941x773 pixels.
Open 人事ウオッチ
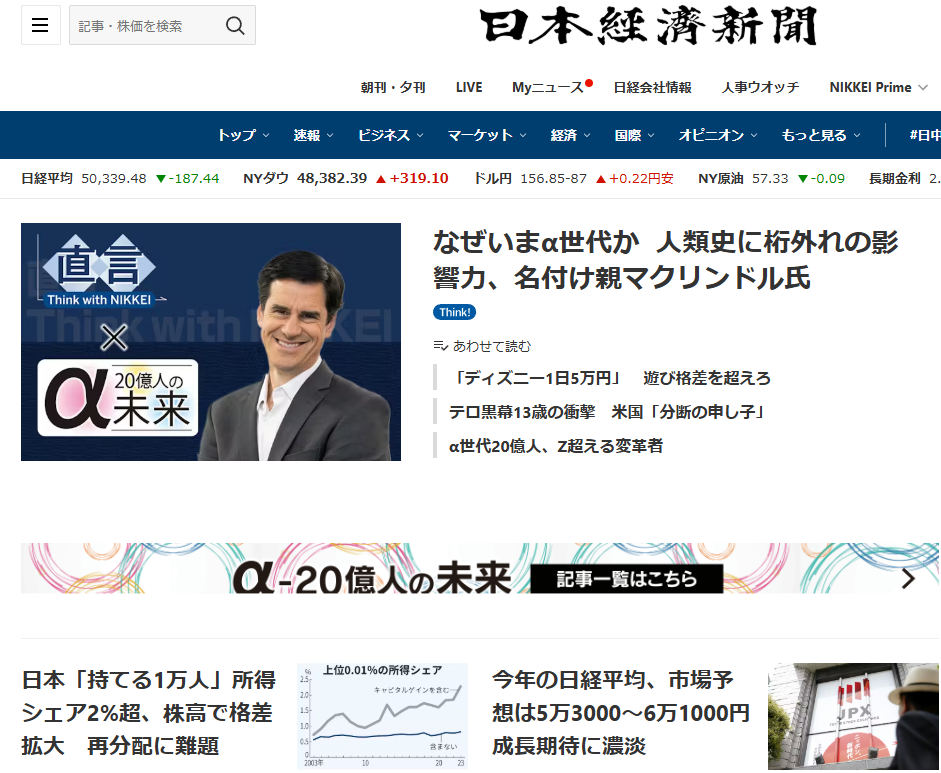(x=760, y=88)
